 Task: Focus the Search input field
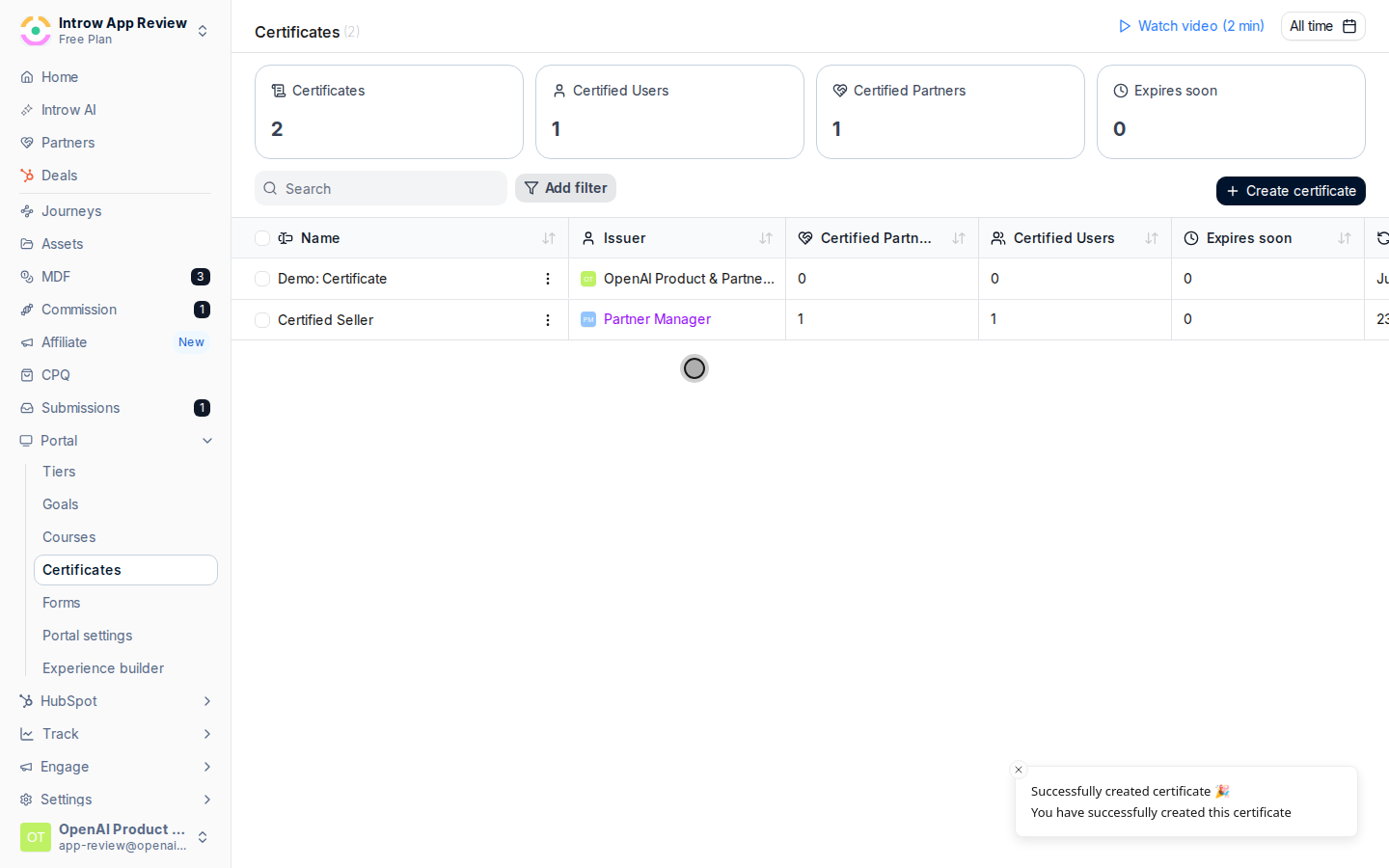(381, 188)
